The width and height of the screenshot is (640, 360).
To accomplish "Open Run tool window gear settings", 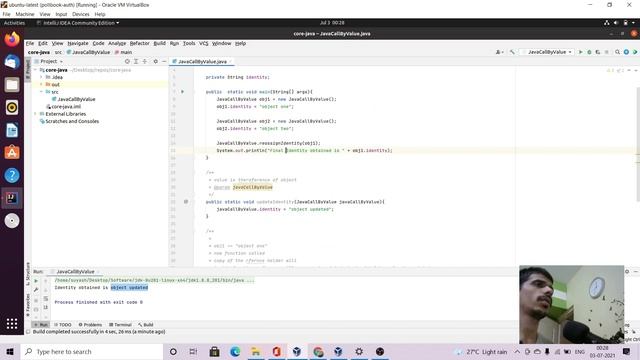I will (627, 271).
